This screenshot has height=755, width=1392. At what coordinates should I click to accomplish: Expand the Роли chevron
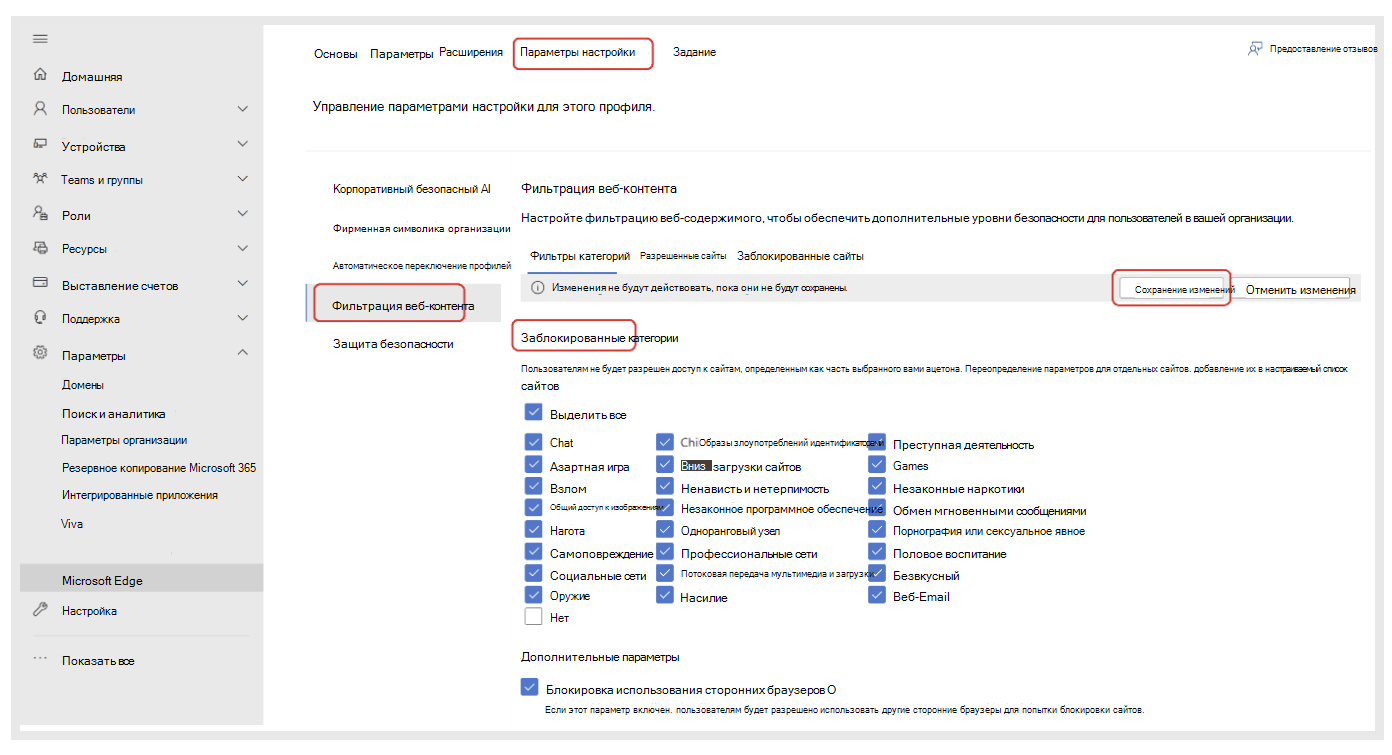[x=242, y=214]
